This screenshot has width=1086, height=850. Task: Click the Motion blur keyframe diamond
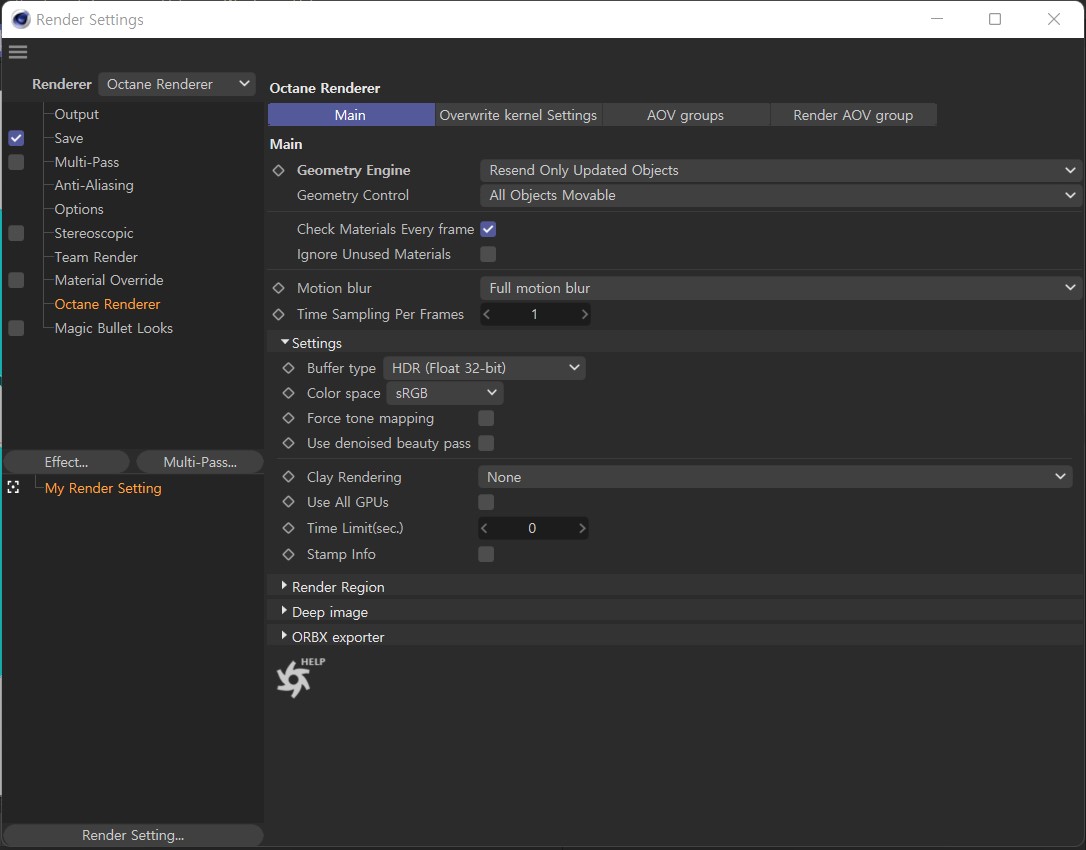pos(278,288)
